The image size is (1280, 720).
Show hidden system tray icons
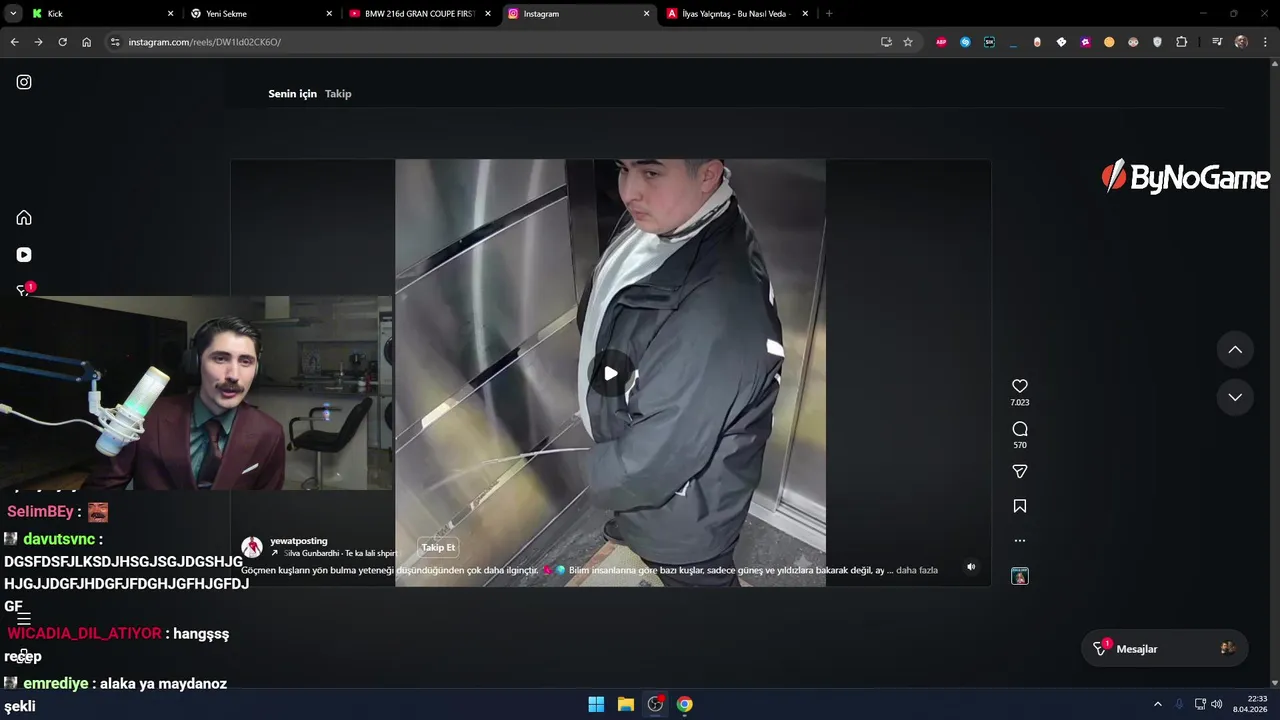pyautogui.click(x=1158, y=704)
